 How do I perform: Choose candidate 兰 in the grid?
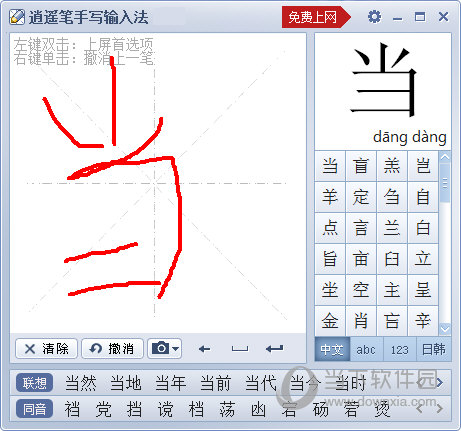392,228
